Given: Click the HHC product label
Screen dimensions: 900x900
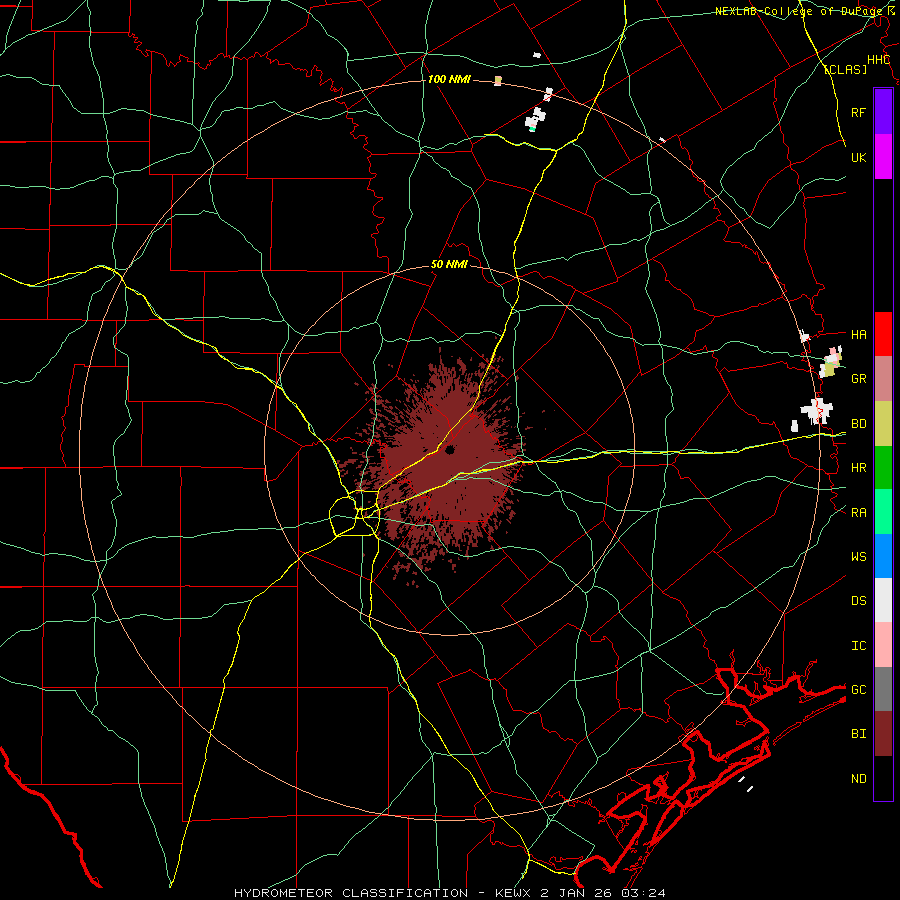Looking at the screenshot, I should tap(878, 60).
